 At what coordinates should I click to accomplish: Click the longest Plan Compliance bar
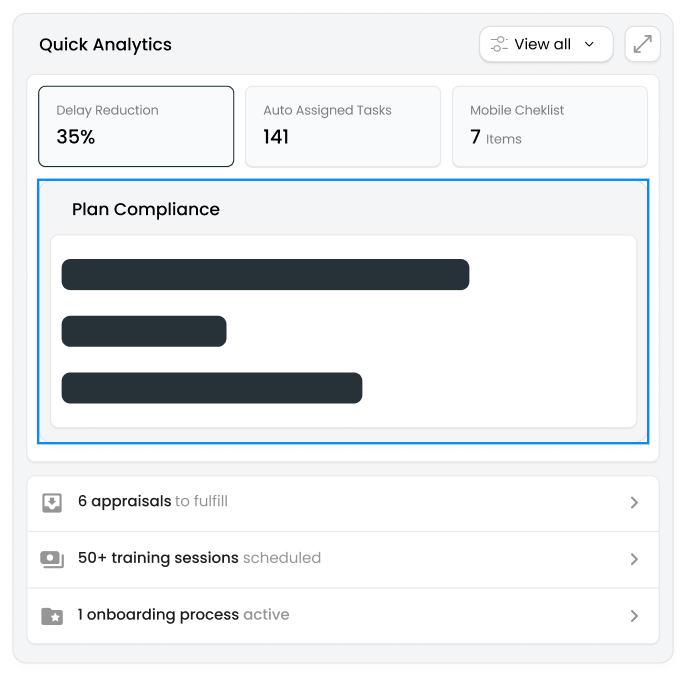point(265,275)
